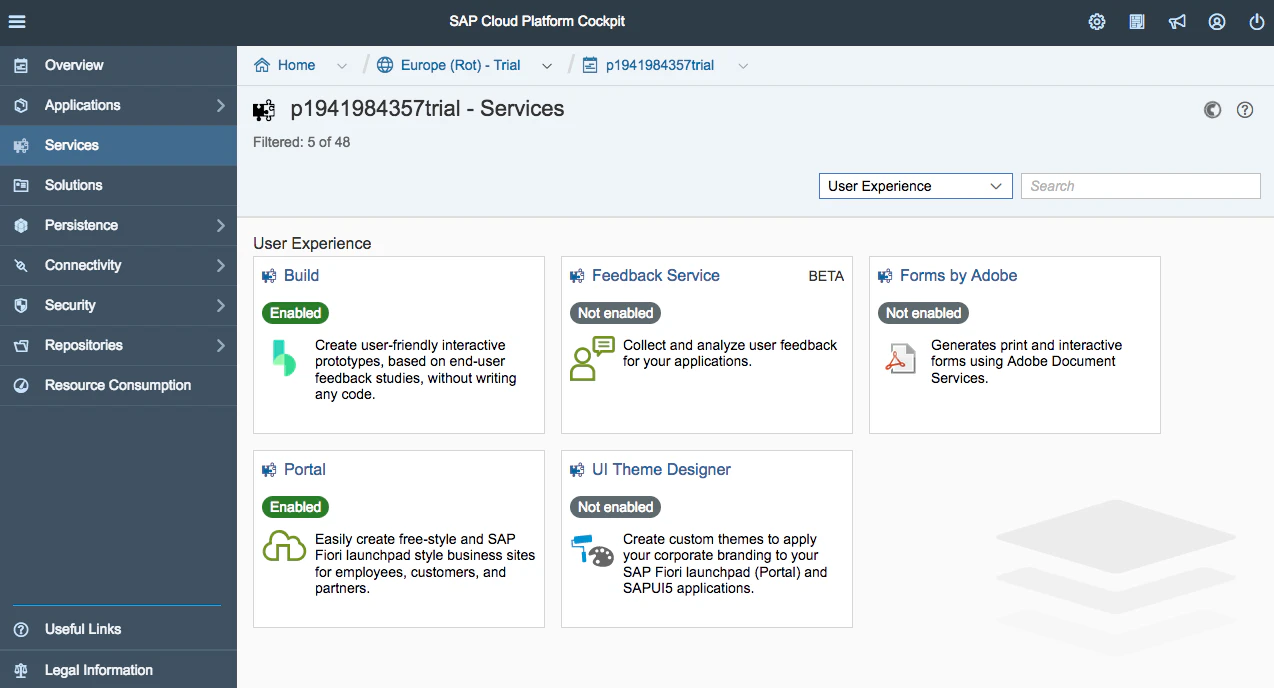Open the settings gear in the top bar
This screenshot has height=688, width=1274.
1096,21
